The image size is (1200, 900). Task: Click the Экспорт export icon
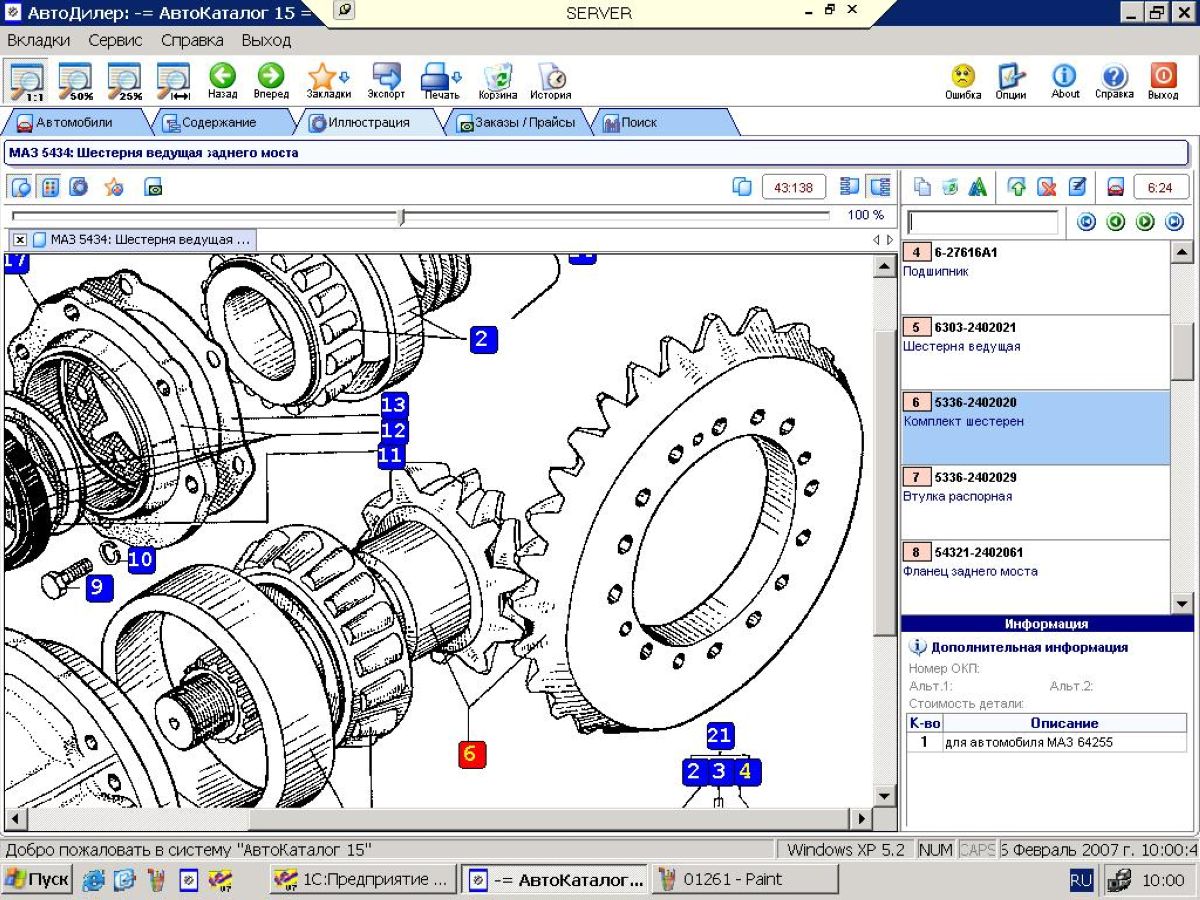point(386,81)
